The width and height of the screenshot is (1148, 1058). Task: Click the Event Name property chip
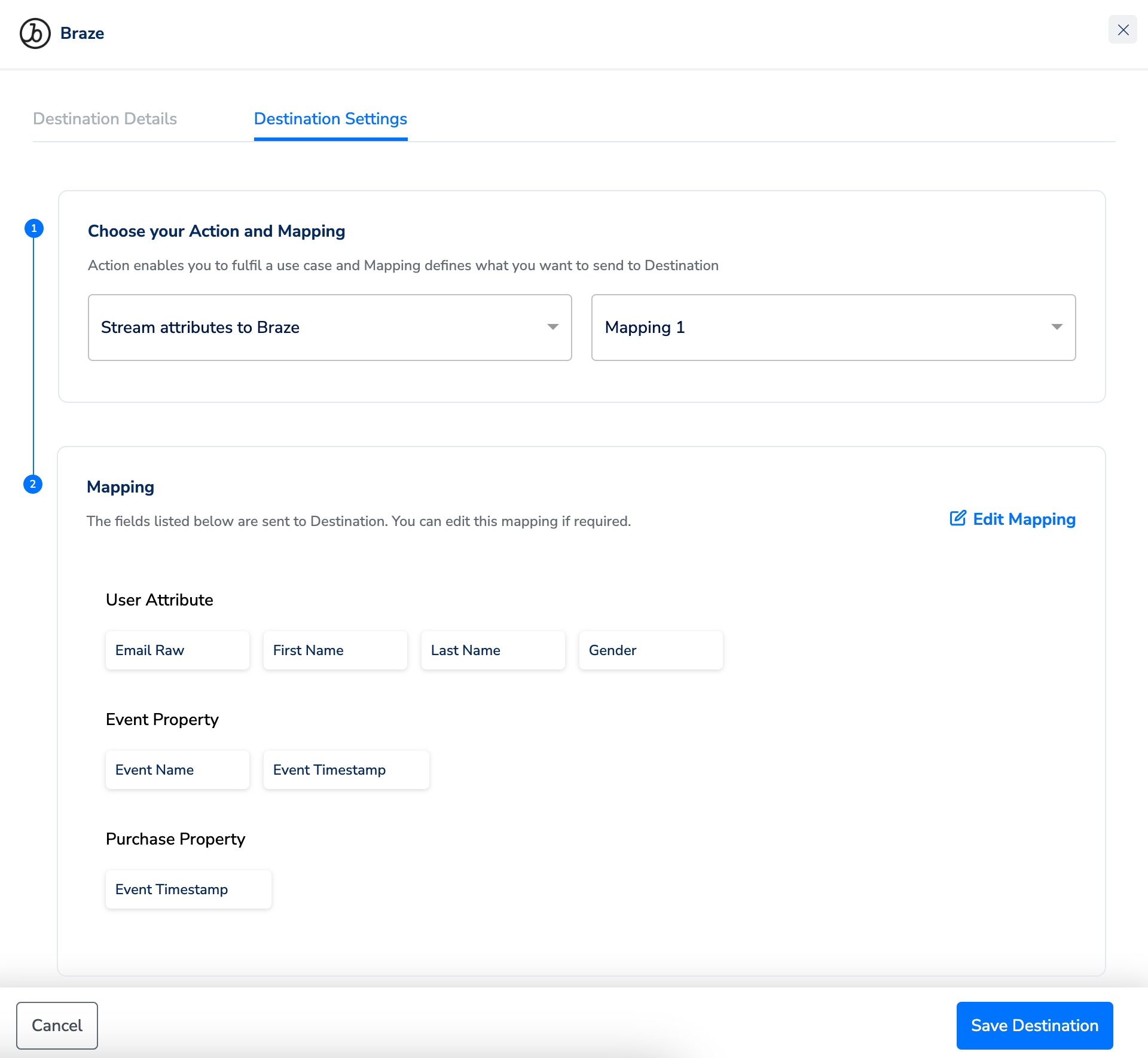point(177,770)
